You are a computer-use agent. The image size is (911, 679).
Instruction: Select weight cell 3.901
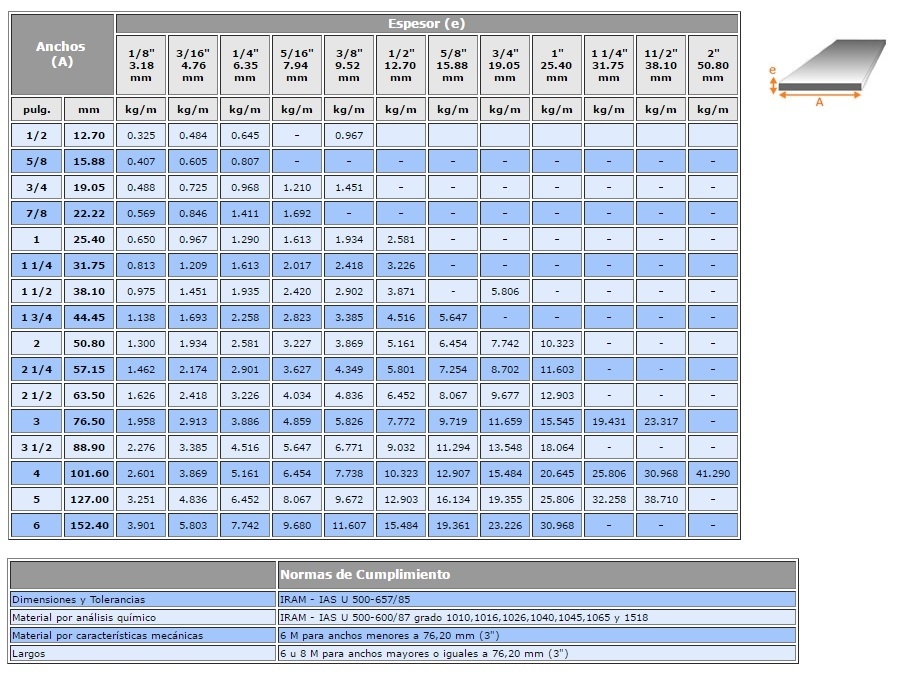(x=141, y=525)
